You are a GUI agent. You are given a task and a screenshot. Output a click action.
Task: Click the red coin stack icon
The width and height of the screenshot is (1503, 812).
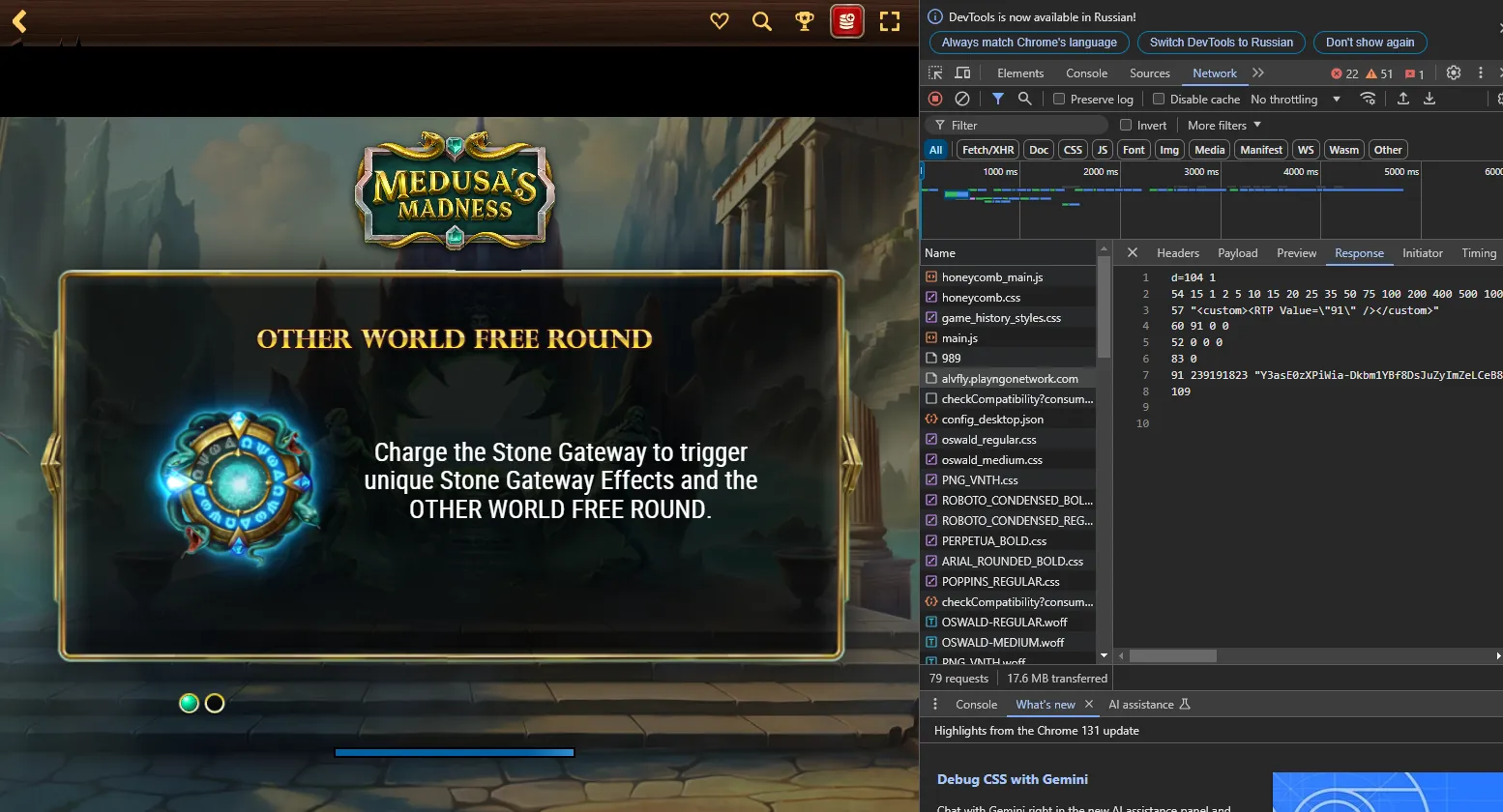coord(847,20)
